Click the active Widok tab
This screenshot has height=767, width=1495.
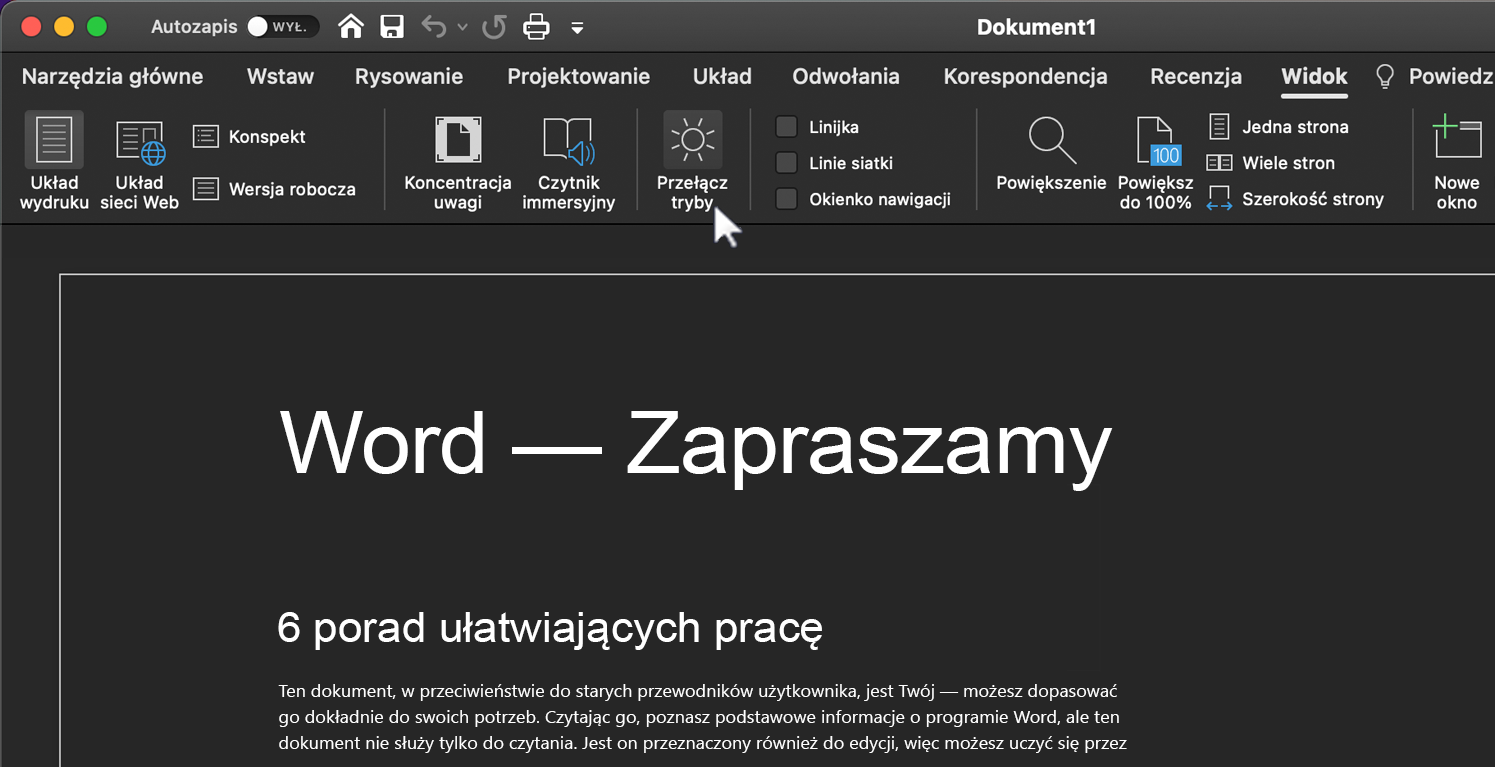click(1314, 77)
